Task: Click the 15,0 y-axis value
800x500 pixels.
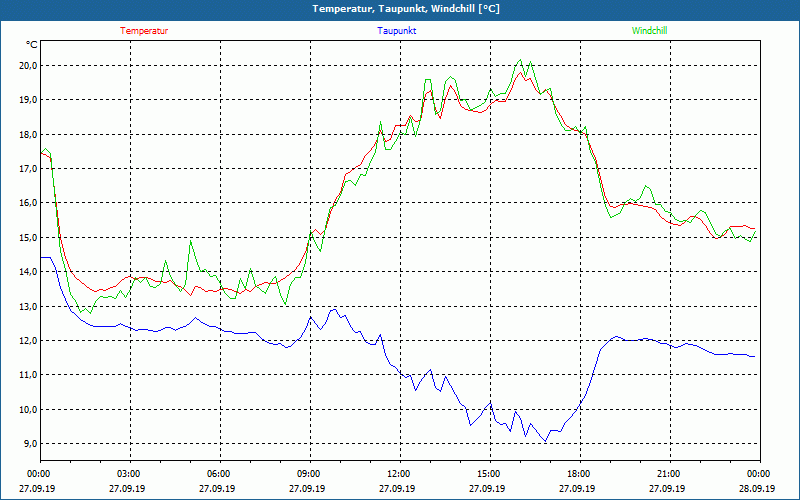Action: click(x=29, y=237)
